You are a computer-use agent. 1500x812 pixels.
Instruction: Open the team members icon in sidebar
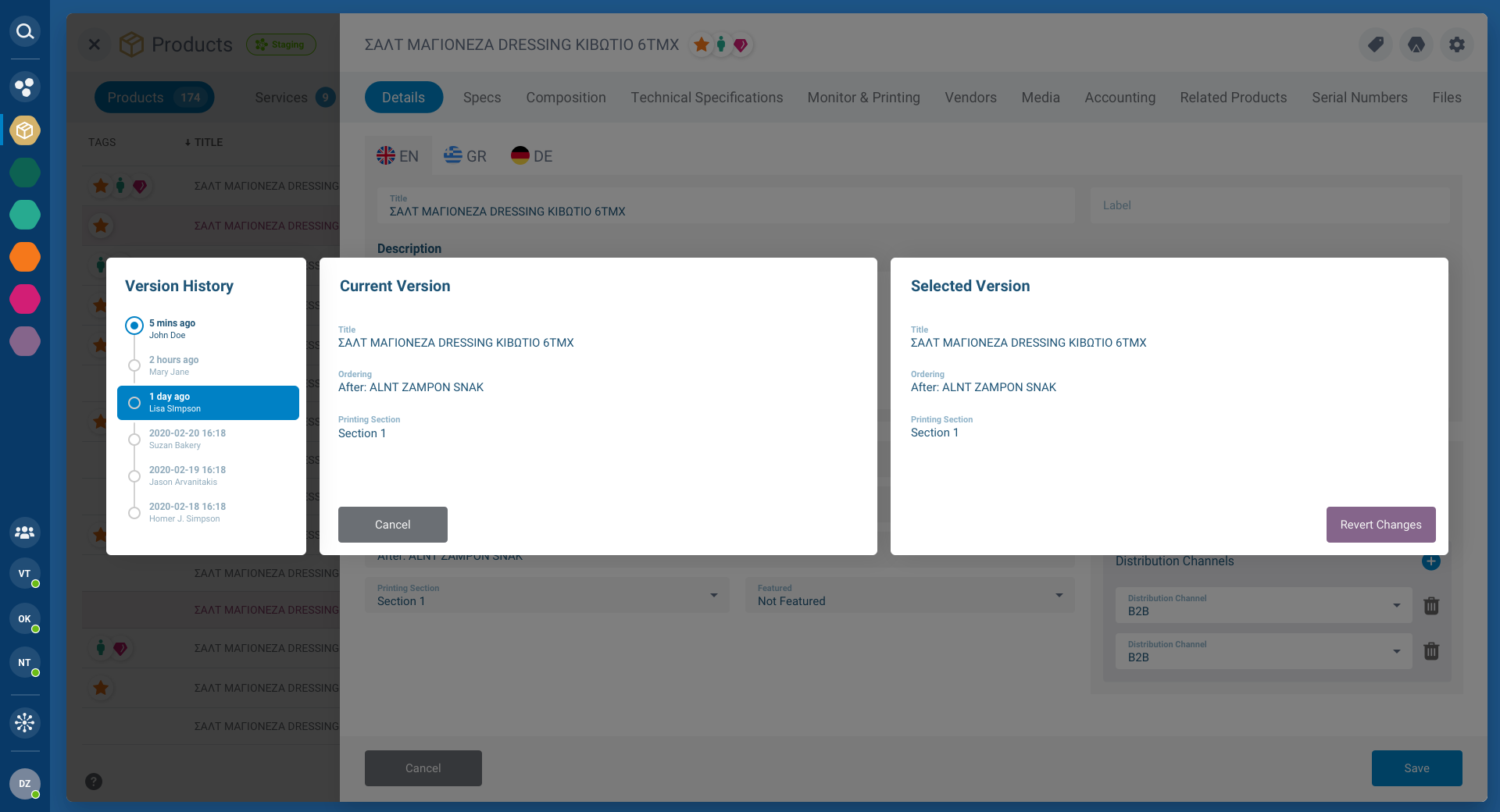[x=25, y=533]
